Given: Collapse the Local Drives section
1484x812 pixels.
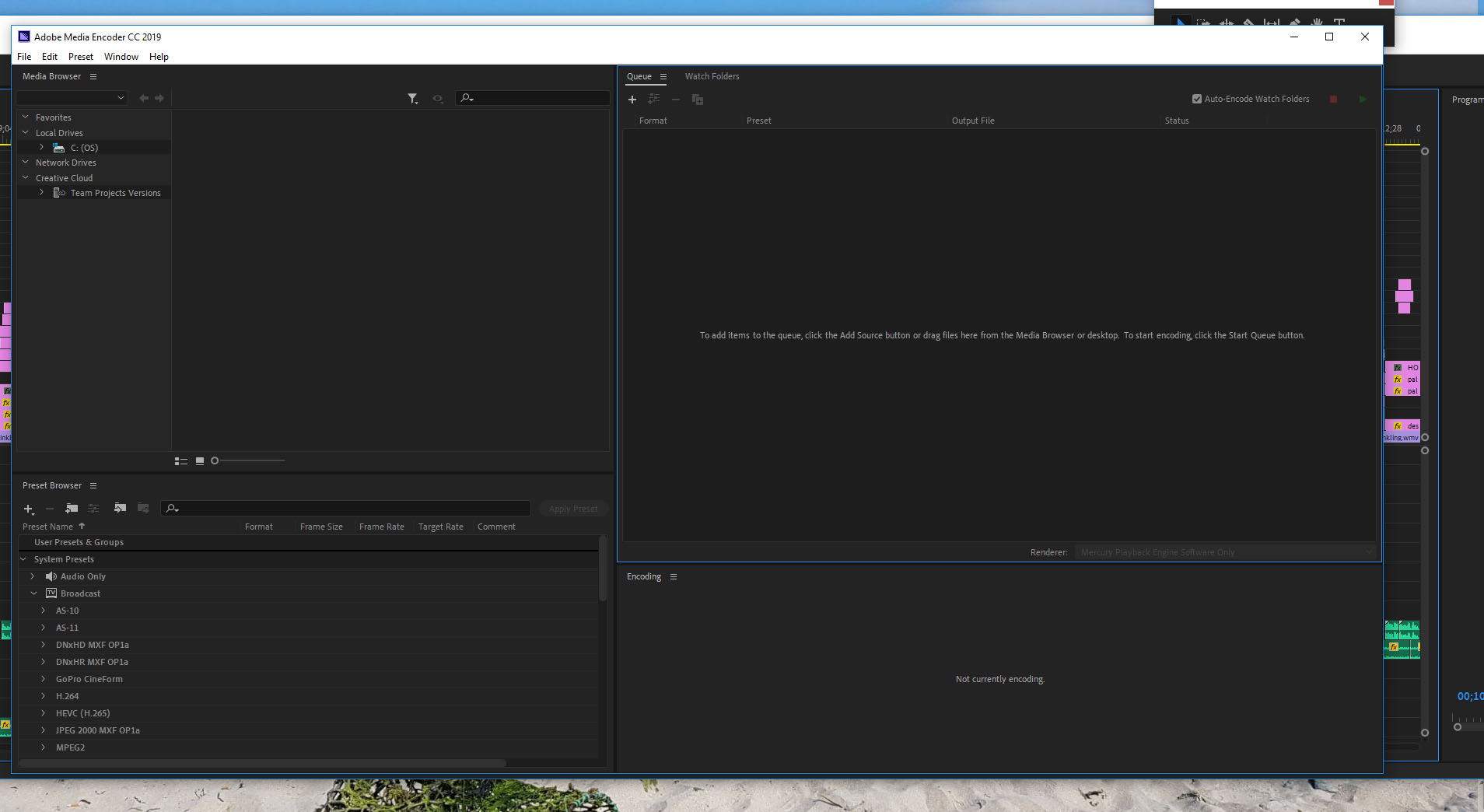Looking at the screenshot, I should click(x=26, y=133).
